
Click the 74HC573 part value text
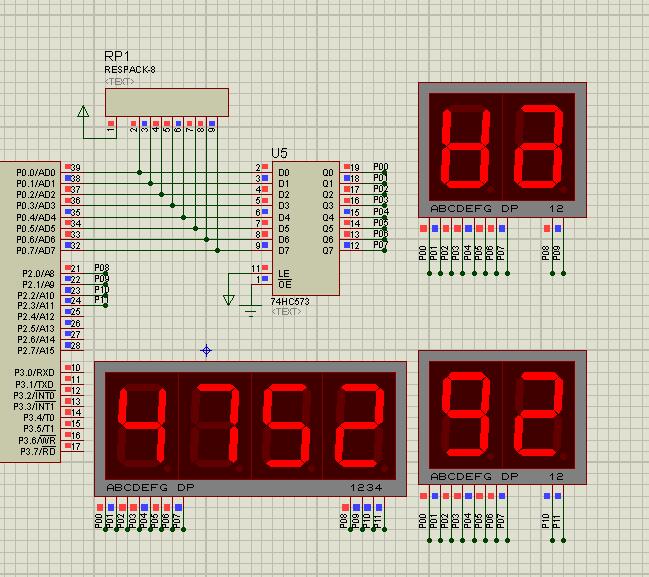(290, 301)
